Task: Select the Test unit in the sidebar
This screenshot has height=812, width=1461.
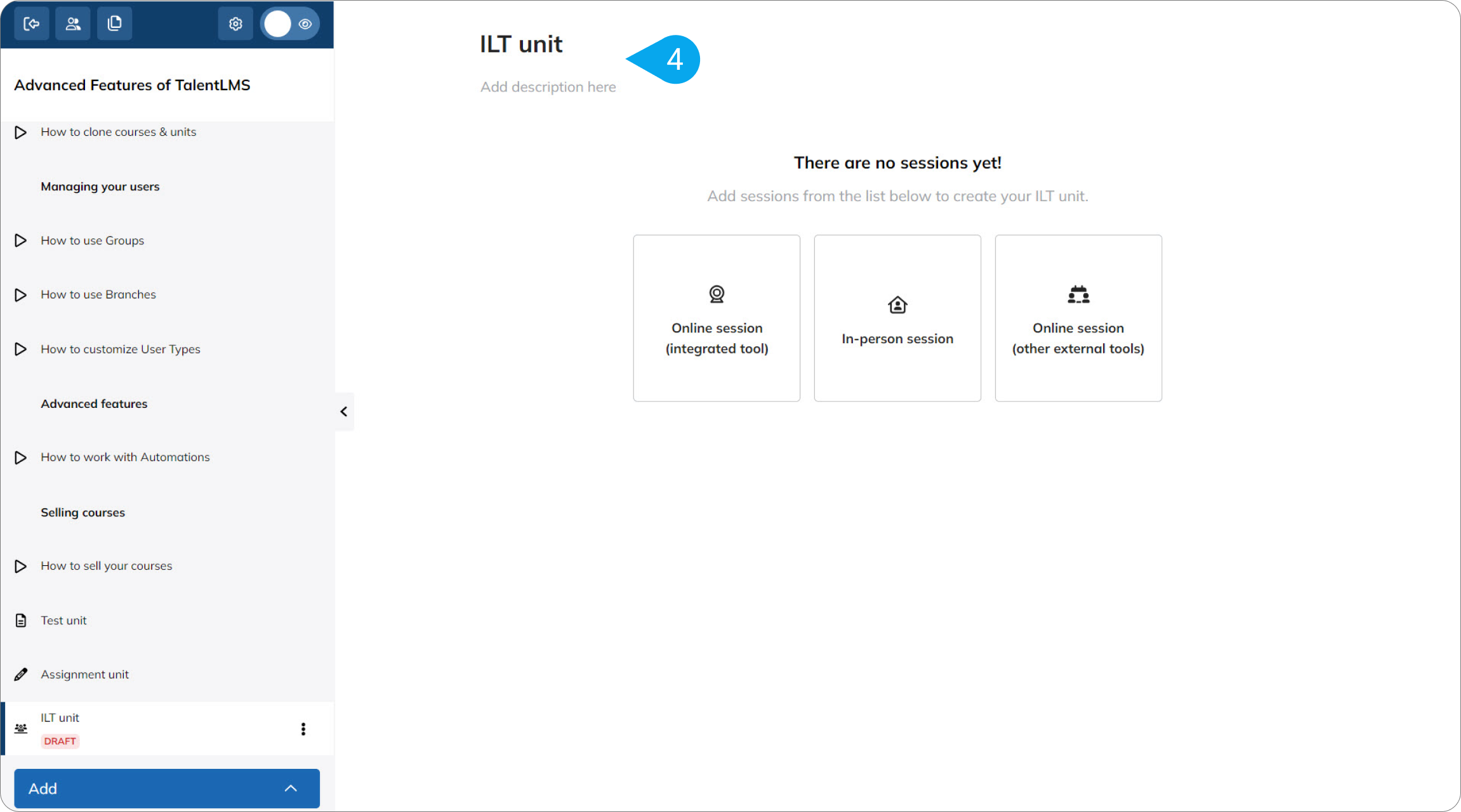Action: coord(63,620)
